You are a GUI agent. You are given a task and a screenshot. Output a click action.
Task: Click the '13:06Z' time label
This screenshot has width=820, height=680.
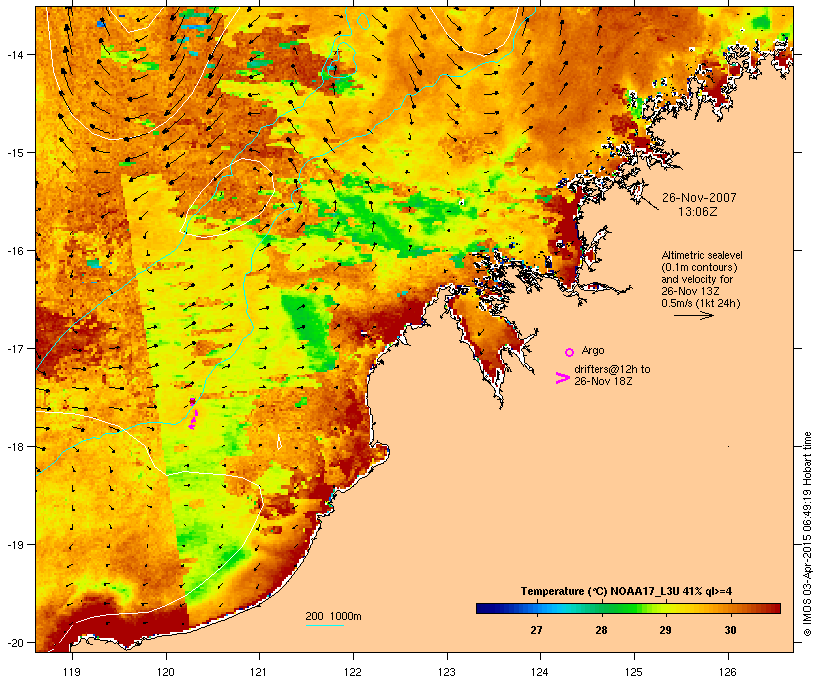[698, 212]
